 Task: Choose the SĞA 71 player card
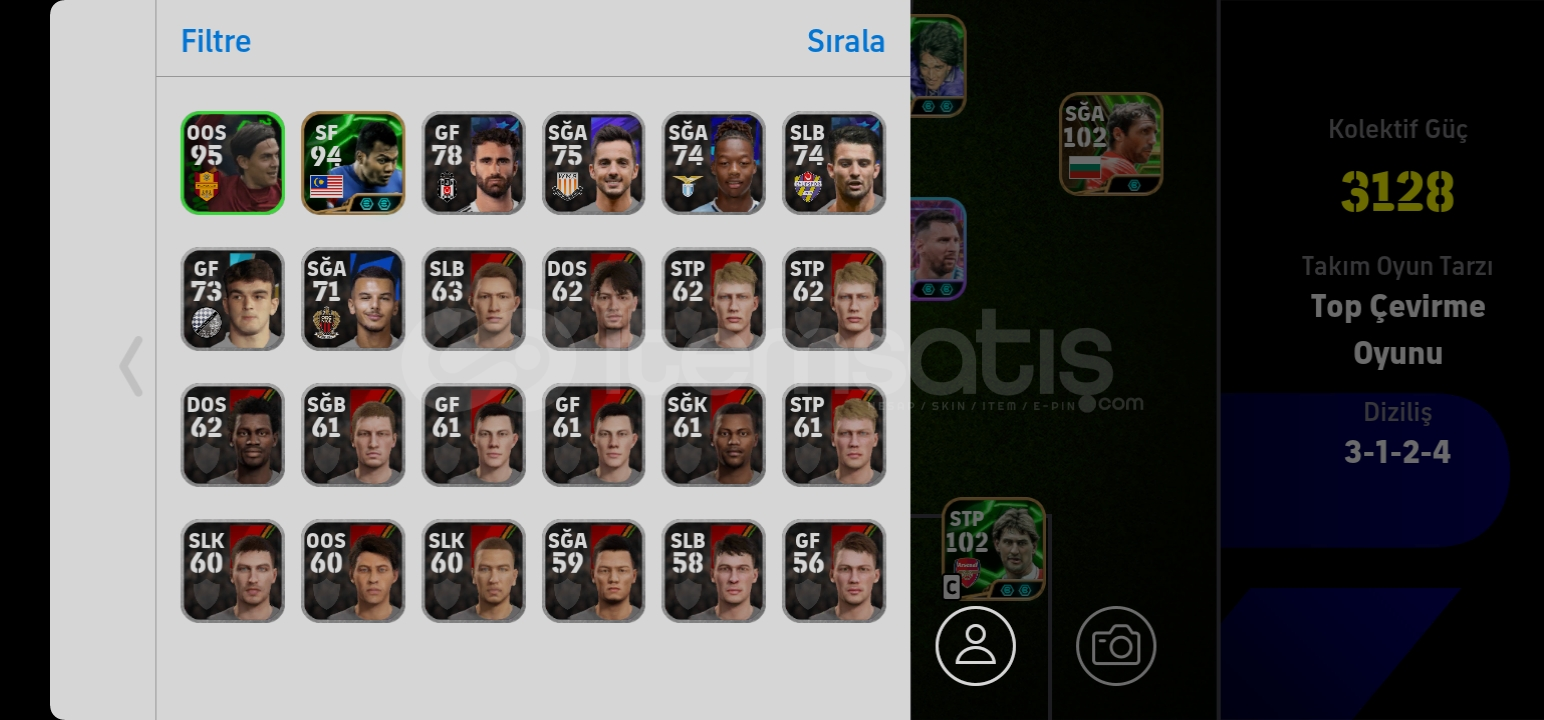[x=353, y=299]
